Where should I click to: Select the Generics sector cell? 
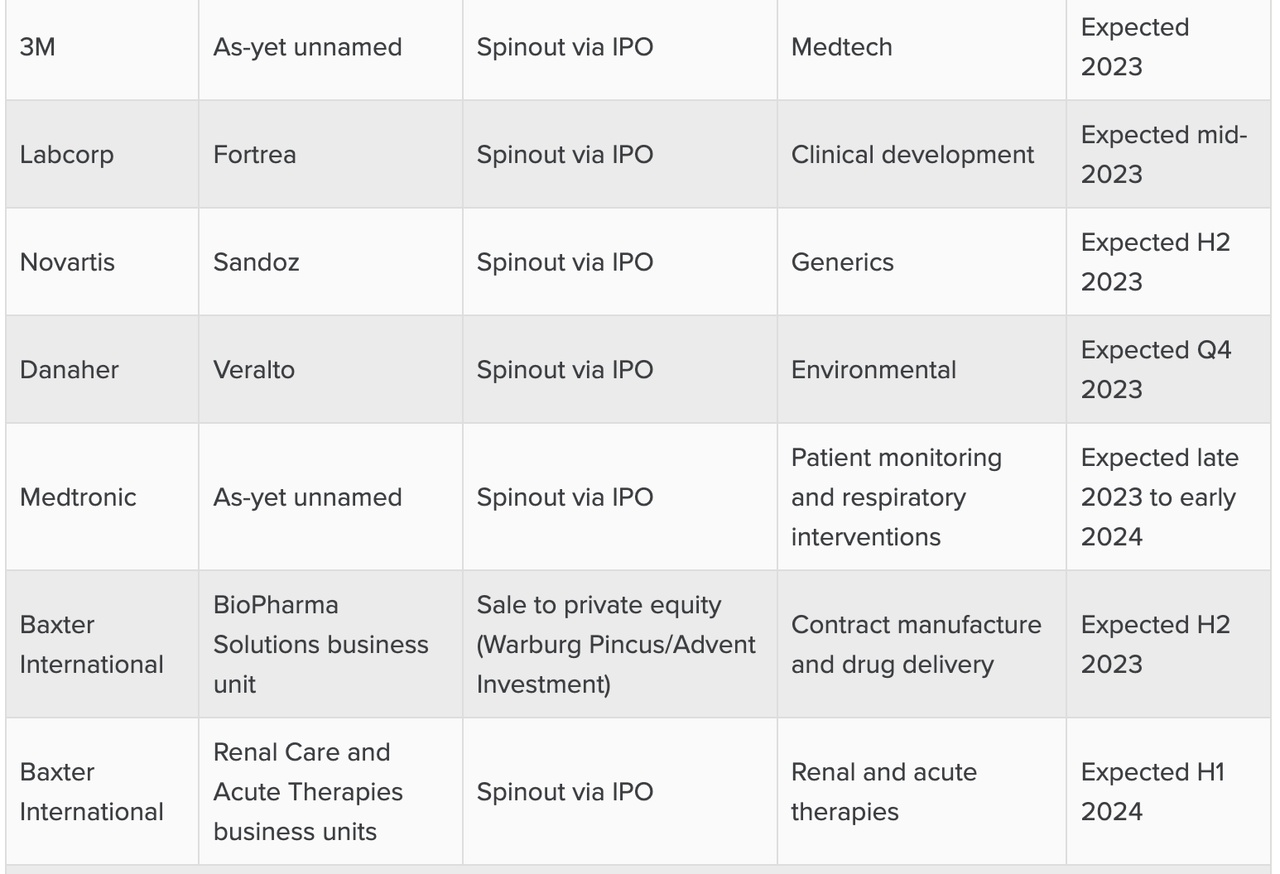pos(842,262)
